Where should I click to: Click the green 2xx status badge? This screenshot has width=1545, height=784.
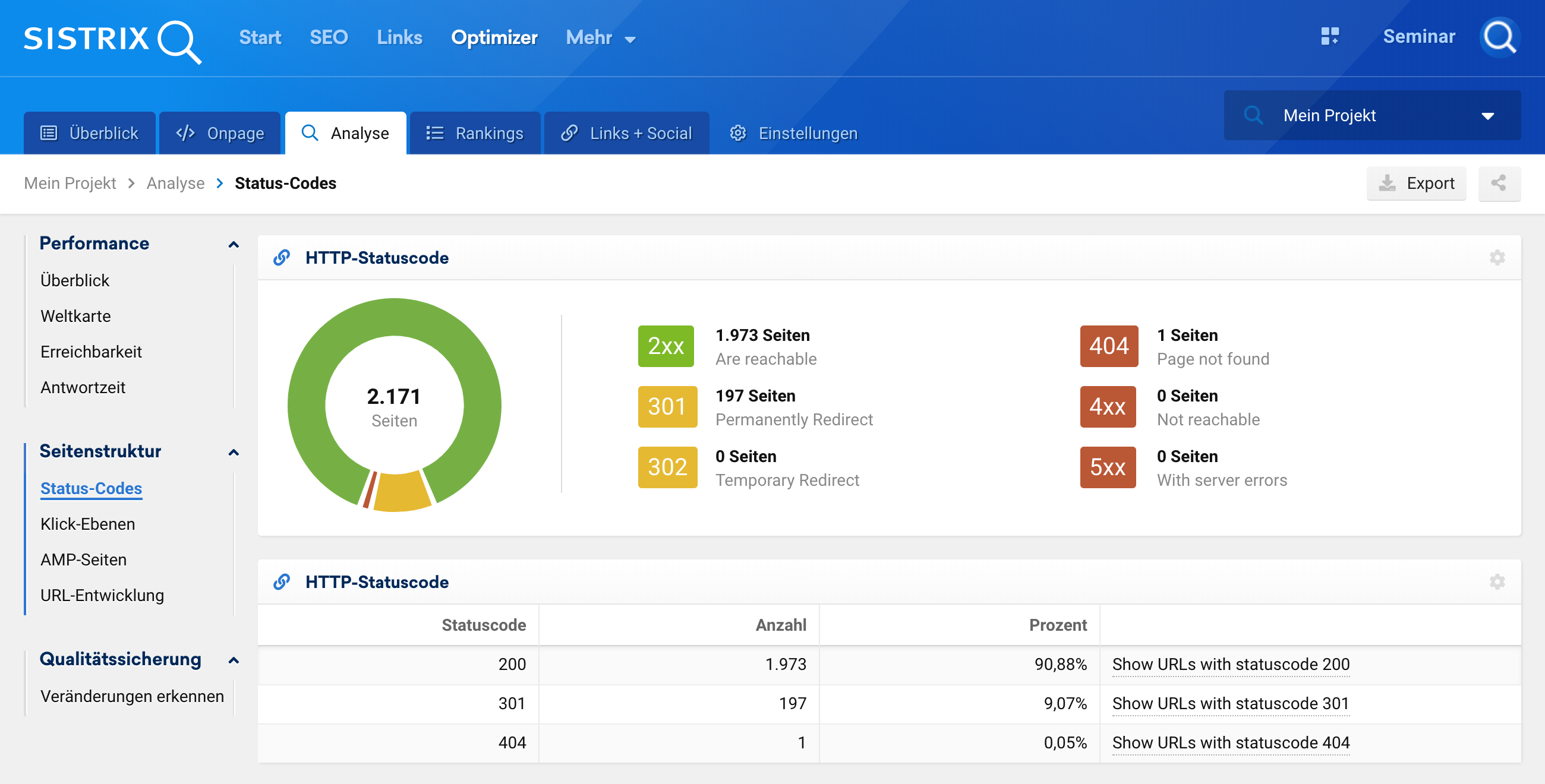(666, 346)
